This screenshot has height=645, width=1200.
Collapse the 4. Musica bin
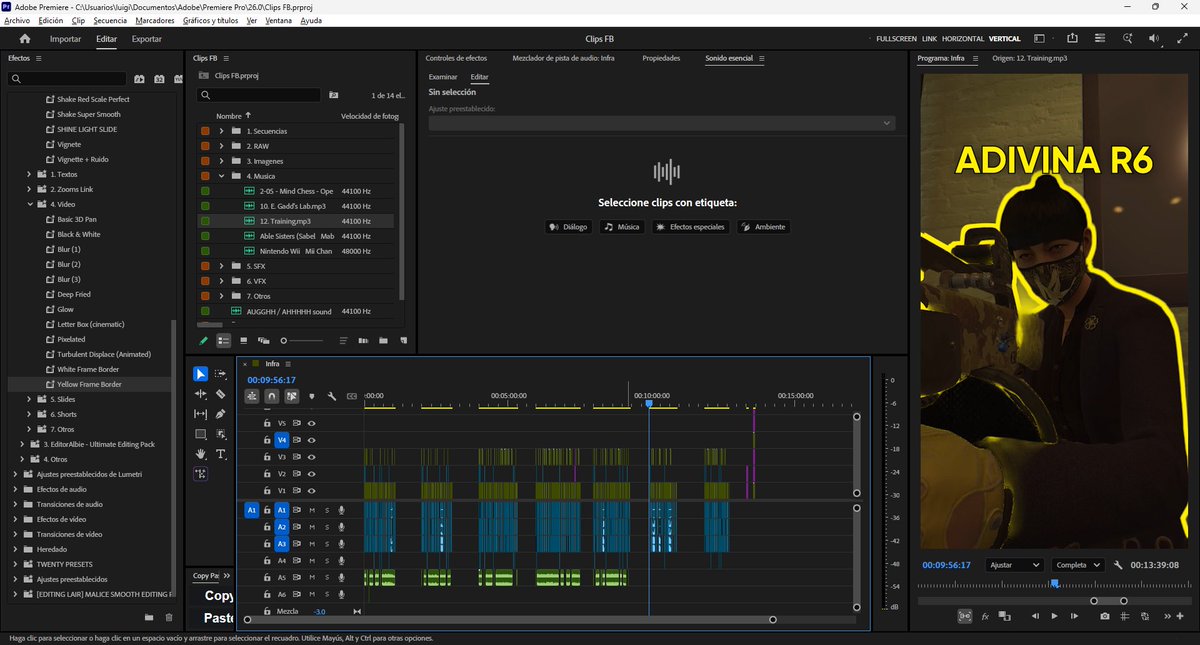coord(222,176)
